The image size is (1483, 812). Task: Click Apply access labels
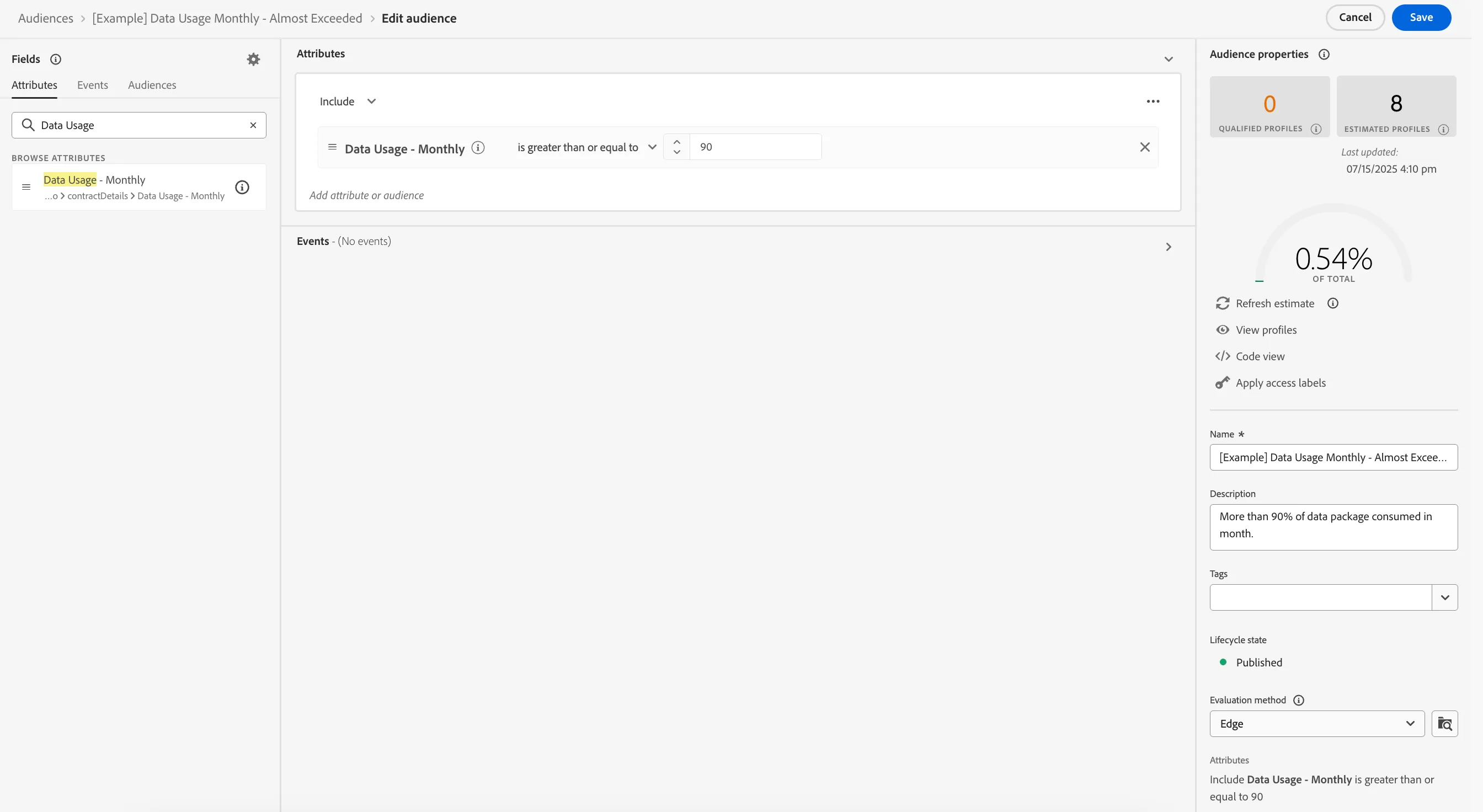(x=1270, y=383)
